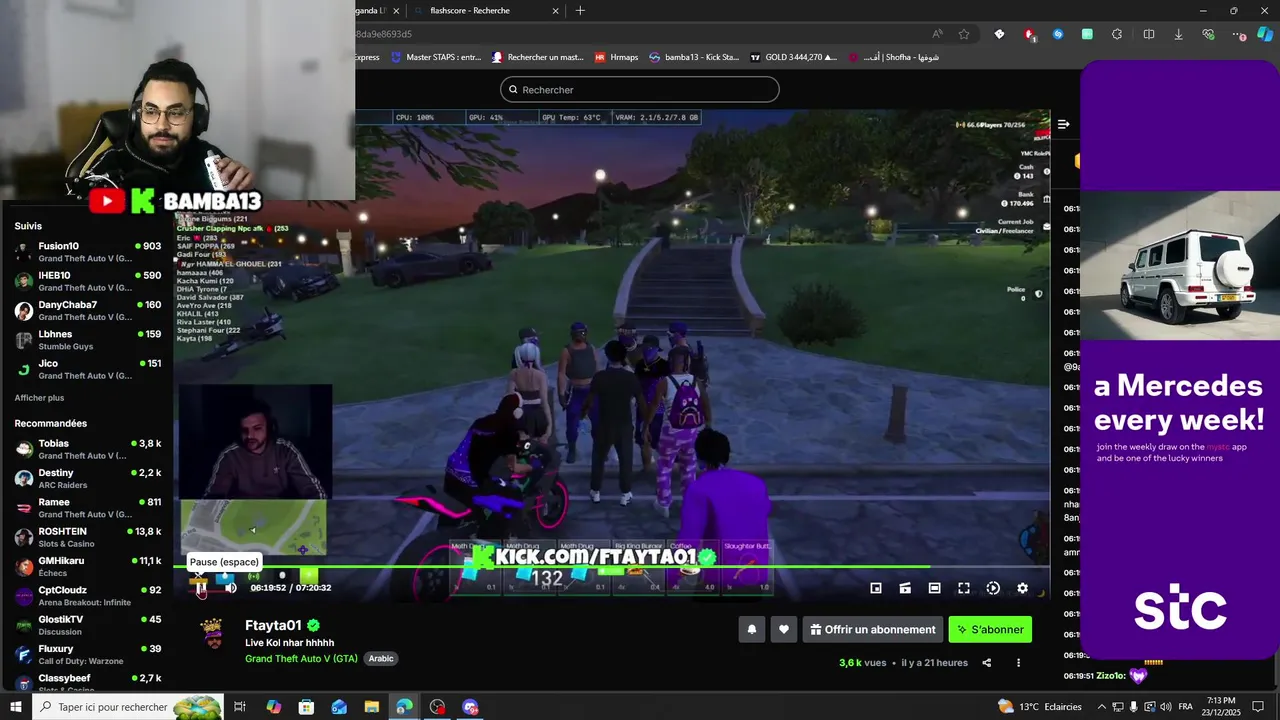
Task: Open the Shofha bookmark
Action: 894,57
